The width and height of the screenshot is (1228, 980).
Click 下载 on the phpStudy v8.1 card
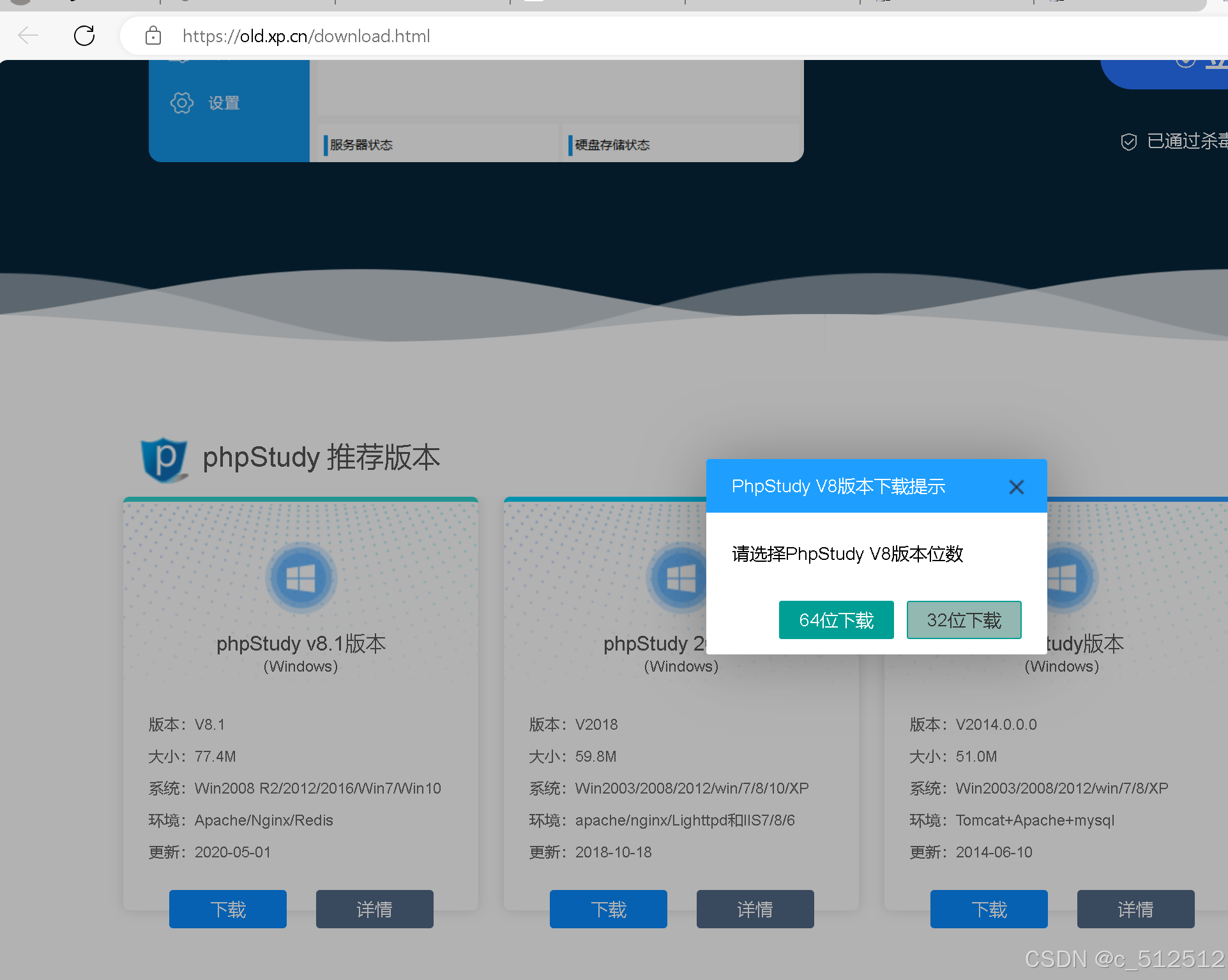point(227,909)
